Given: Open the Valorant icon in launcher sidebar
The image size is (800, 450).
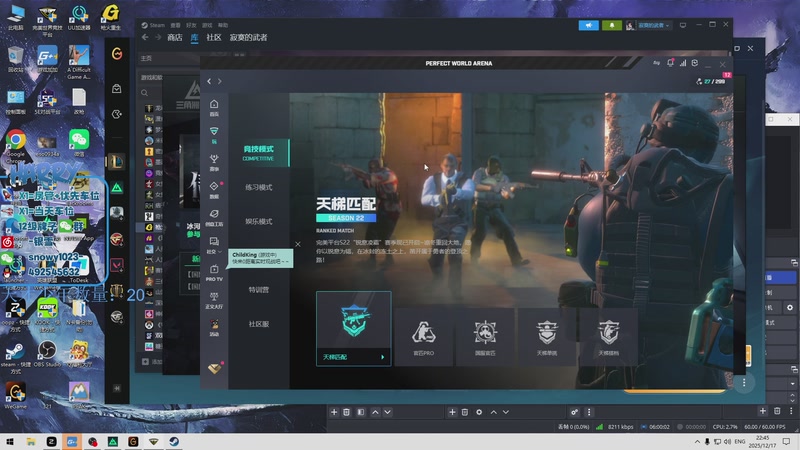Looking at the screenshot, I should (x=117, y=265).
